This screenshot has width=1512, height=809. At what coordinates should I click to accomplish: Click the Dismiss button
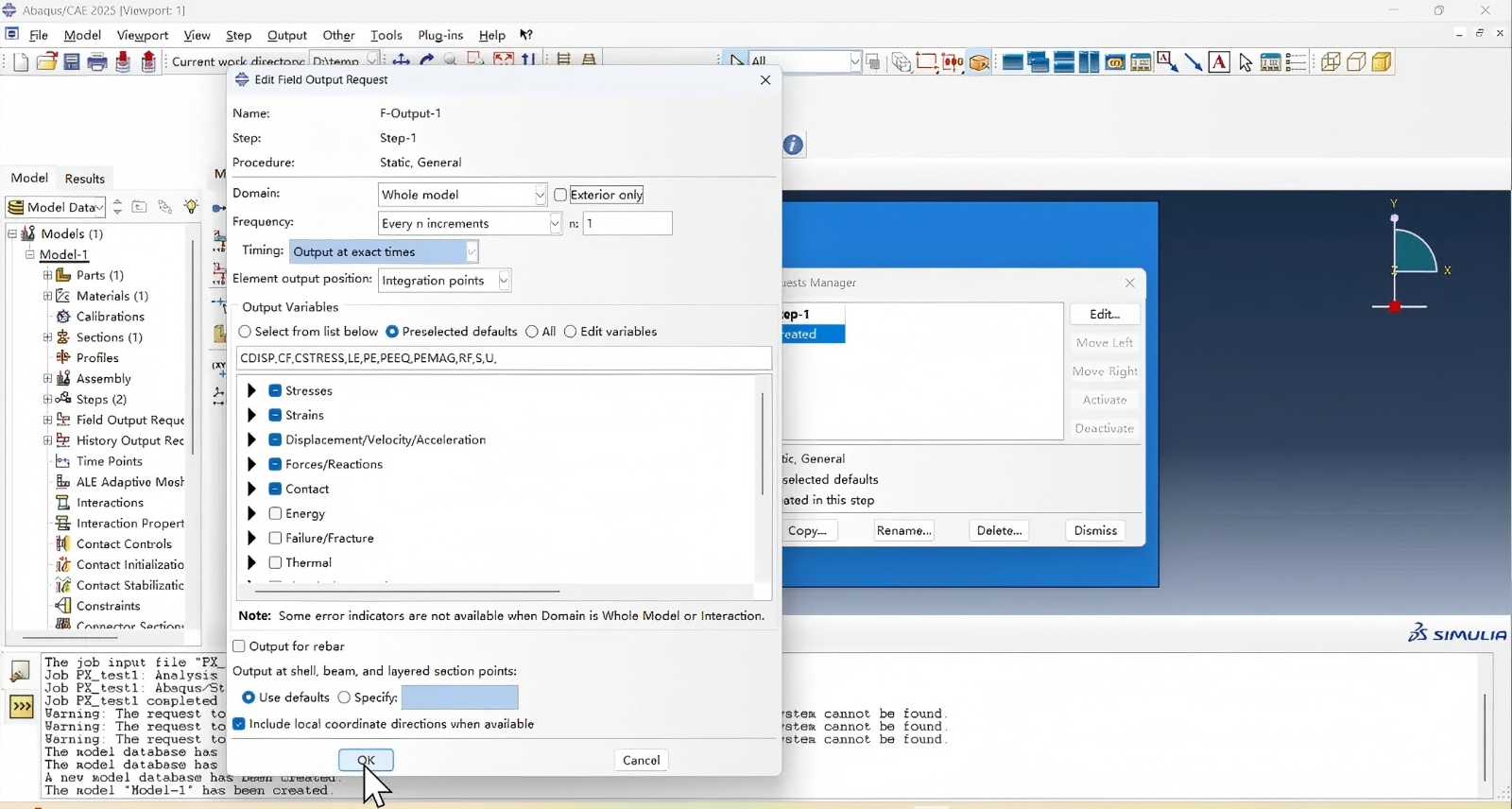click(1096, 531)
